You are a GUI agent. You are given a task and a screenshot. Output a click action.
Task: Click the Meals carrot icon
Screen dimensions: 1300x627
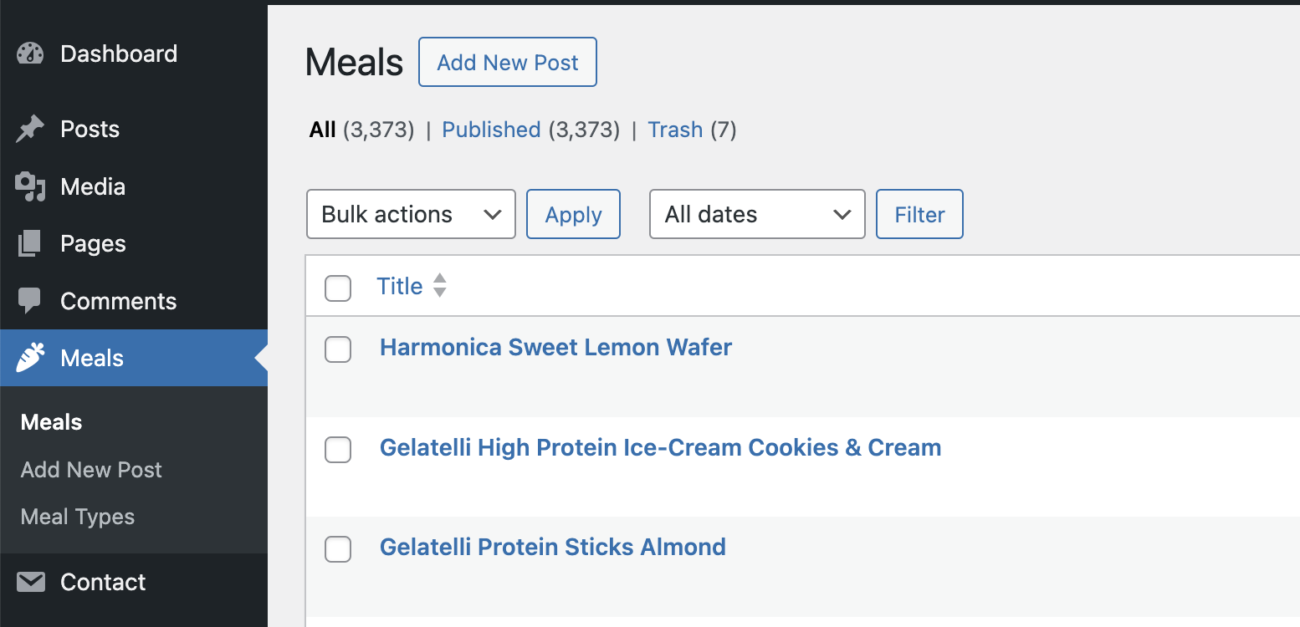click(30, 358)
